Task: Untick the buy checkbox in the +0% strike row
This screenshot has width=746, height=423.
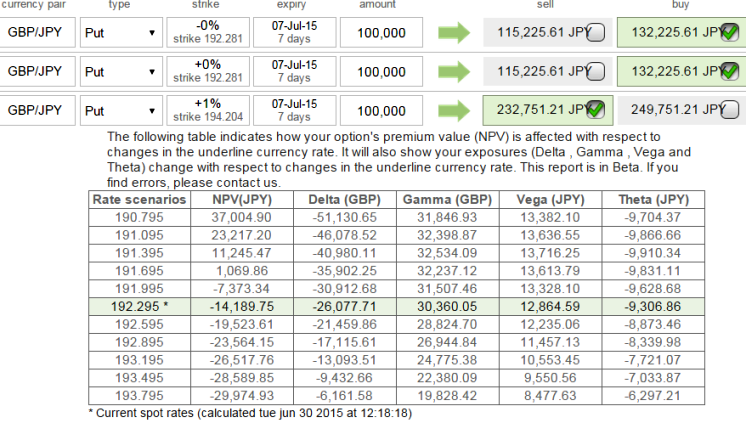Action: pyautogui.click(x=730, y=72)
